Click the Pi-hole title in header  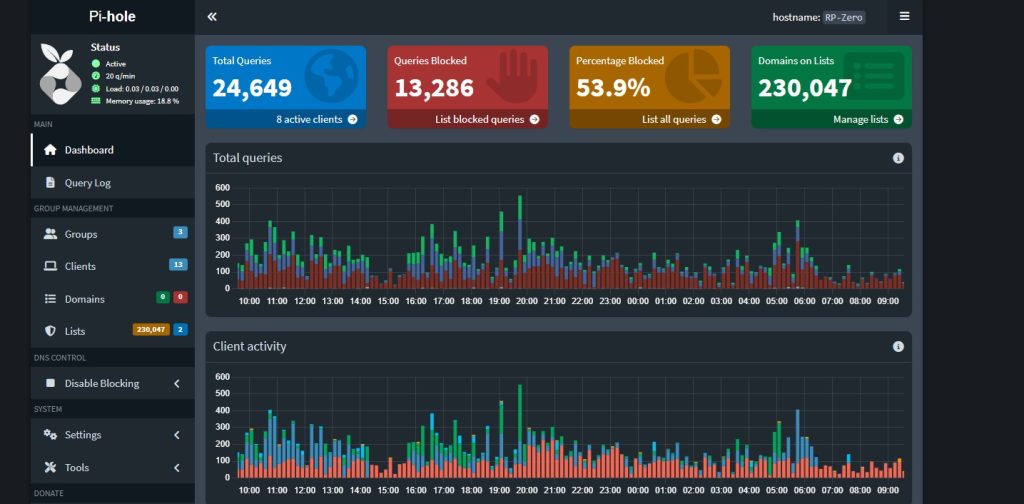[x=112, y=17]
